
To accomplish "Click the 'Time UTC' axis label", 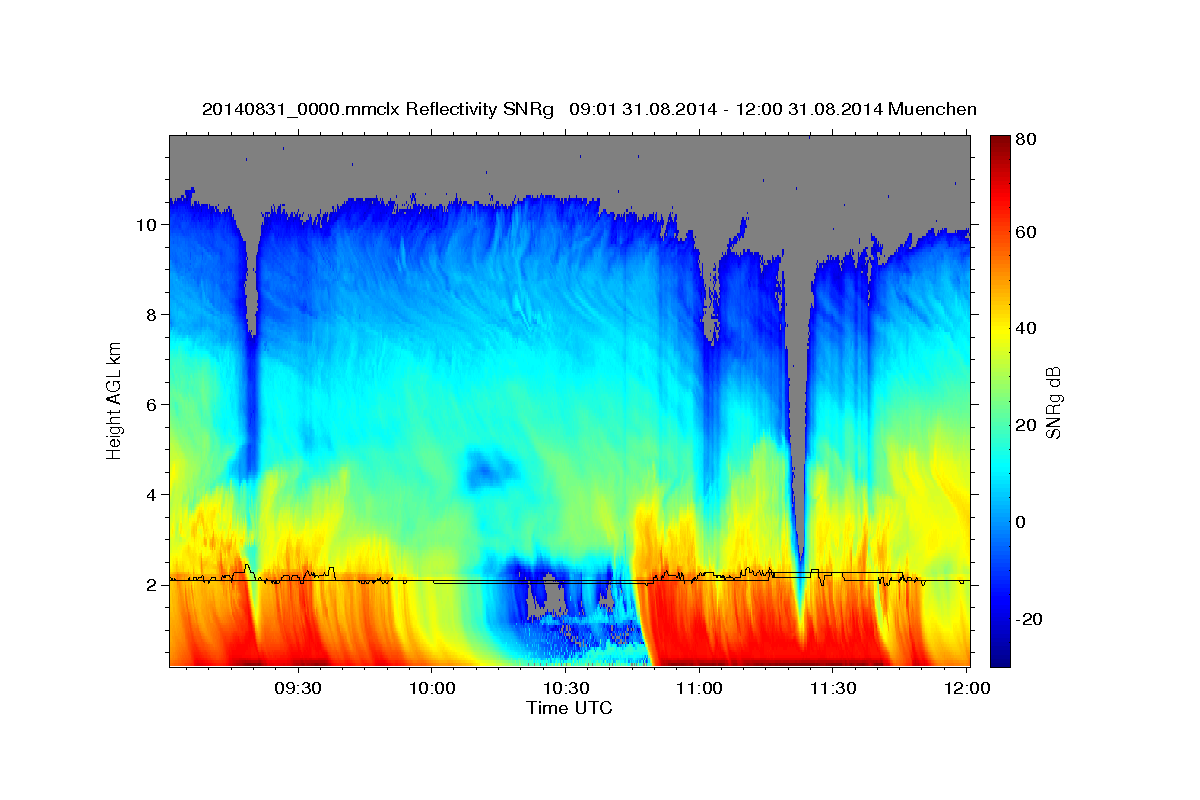I will pyautogui.click(x=569, y=707).
